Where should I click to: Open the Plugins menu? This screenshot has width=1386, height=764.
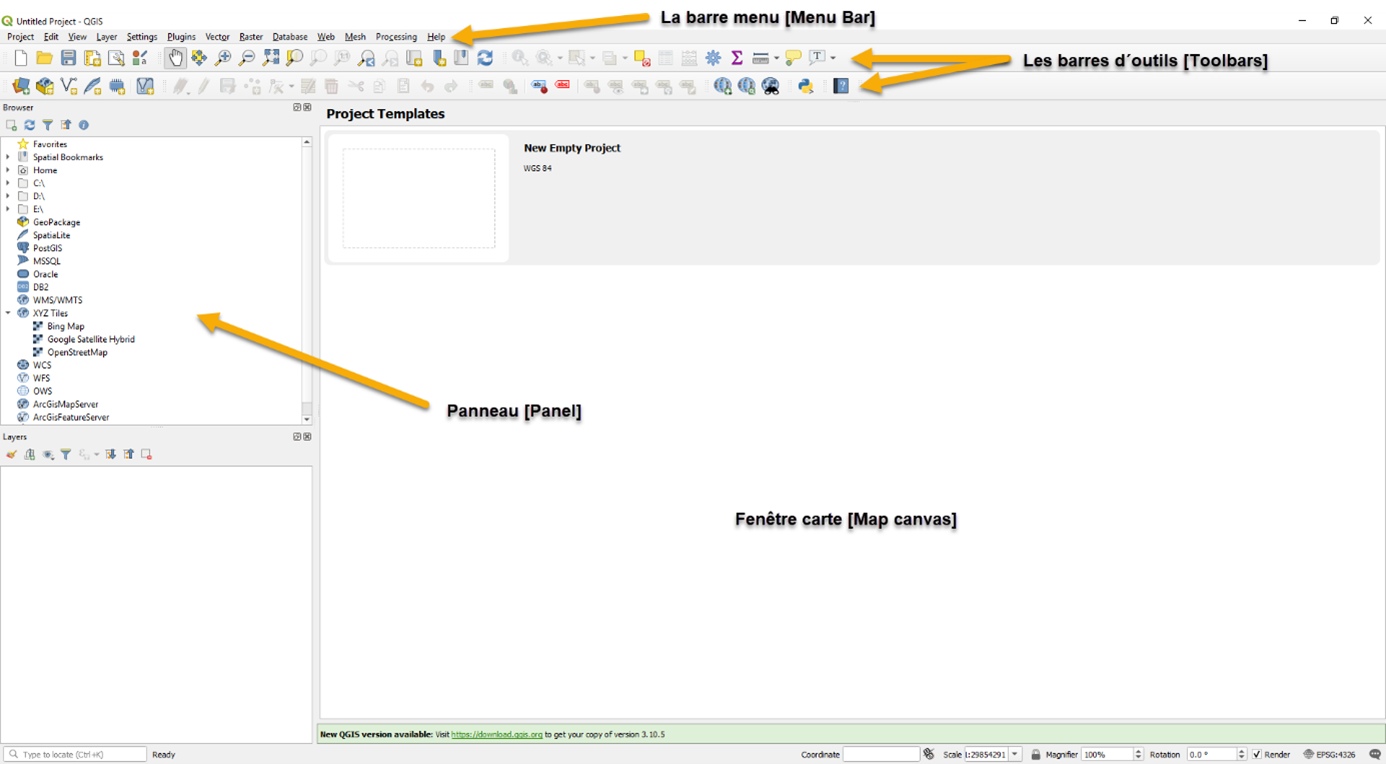(181, 37)
